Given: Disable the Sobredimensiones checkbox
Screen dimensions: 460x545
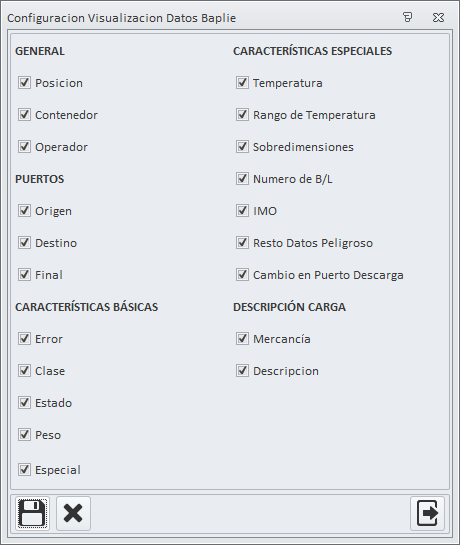Looking at the screenshot, I should point(242,147).
